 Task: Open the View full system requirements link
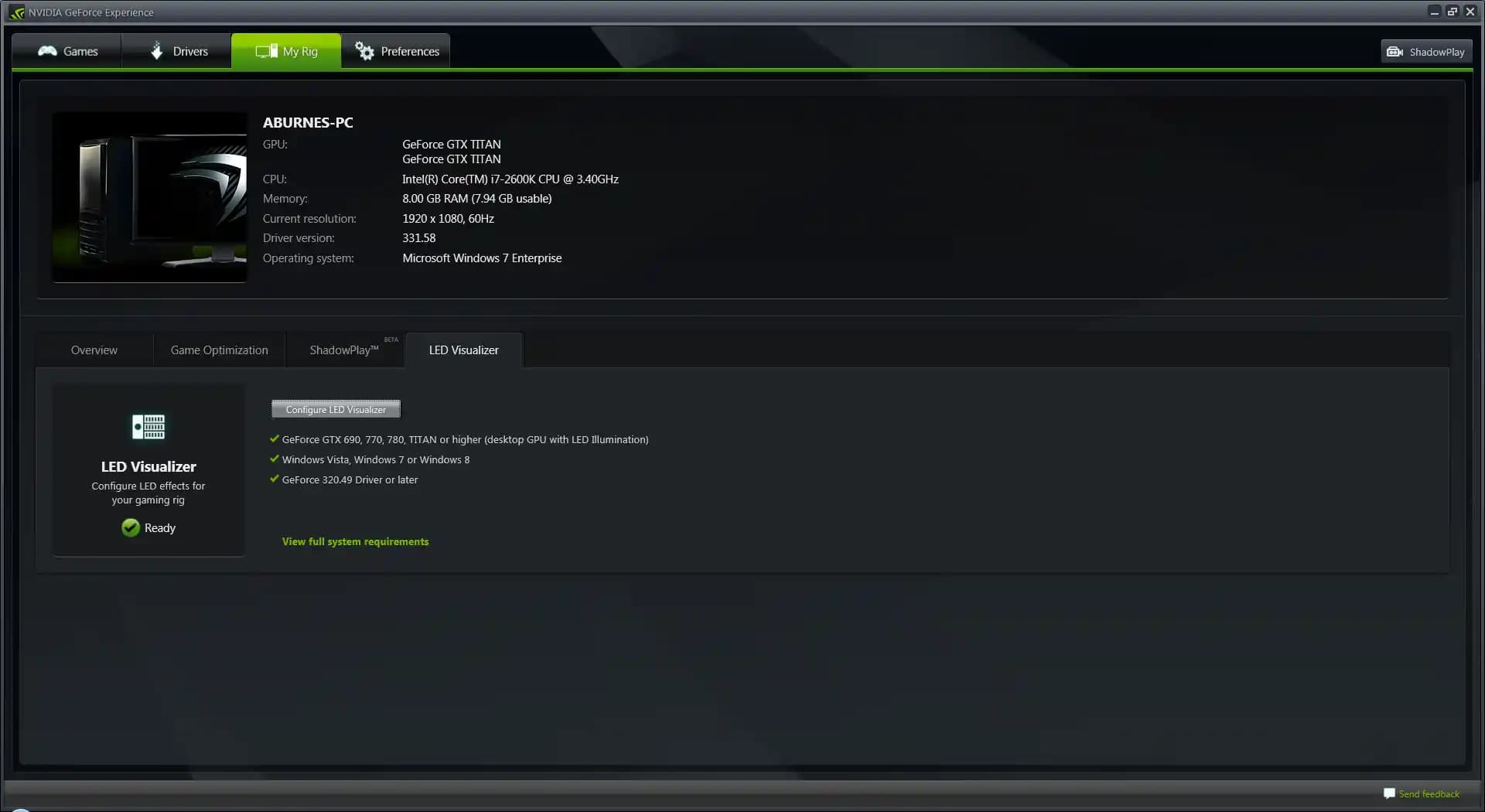pos(355,541)
